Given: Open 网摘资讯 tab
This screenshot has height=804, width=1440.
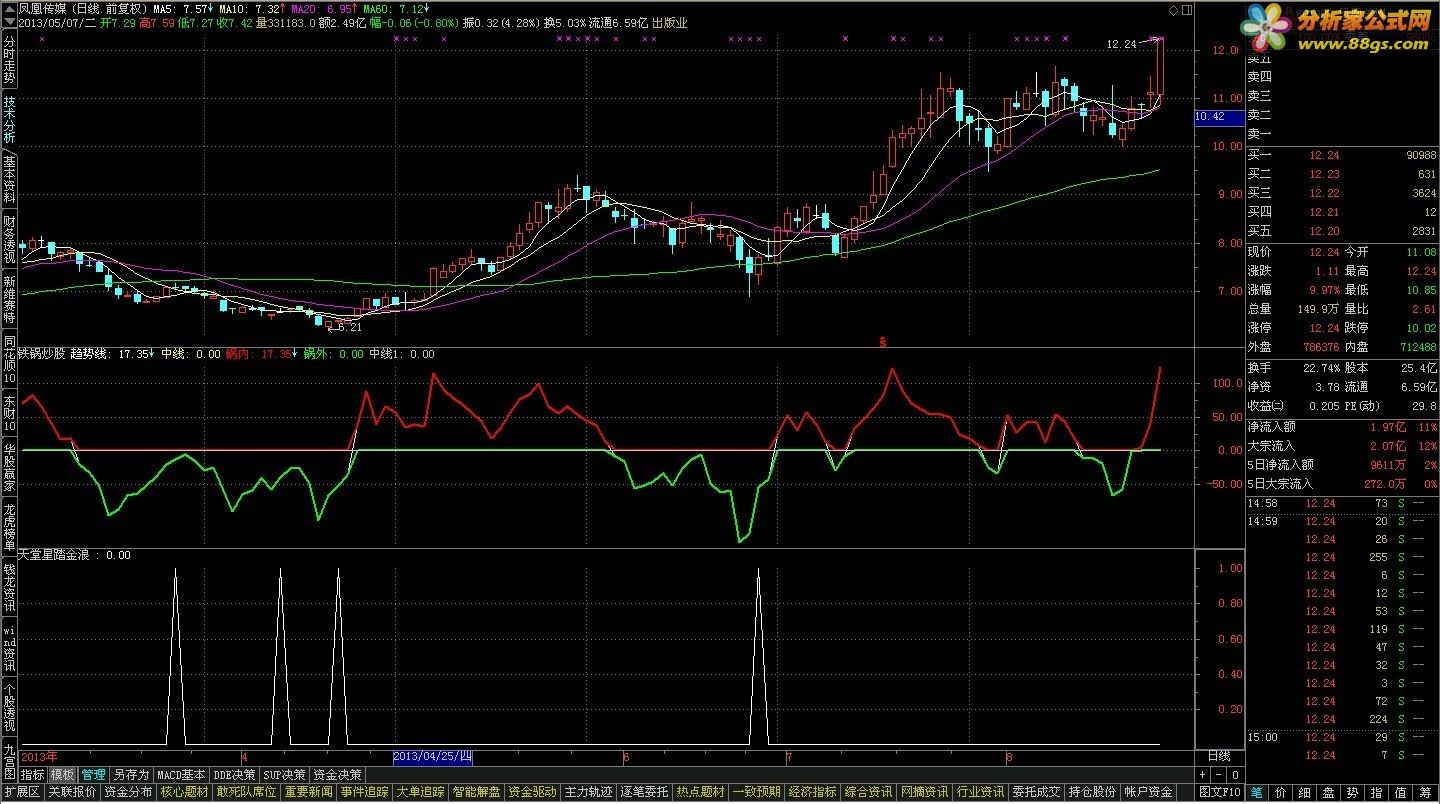Looking at the screenshot, I should pos(925,791).
